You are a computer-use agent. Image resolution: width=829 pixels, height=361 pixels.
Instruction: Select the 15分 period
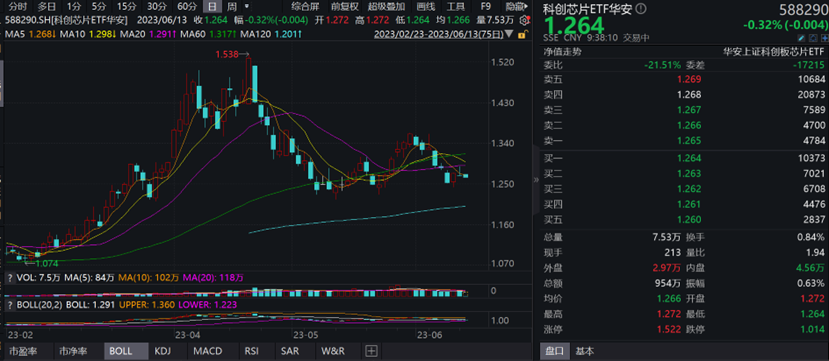pyautogui.click(x=126, y=7)
